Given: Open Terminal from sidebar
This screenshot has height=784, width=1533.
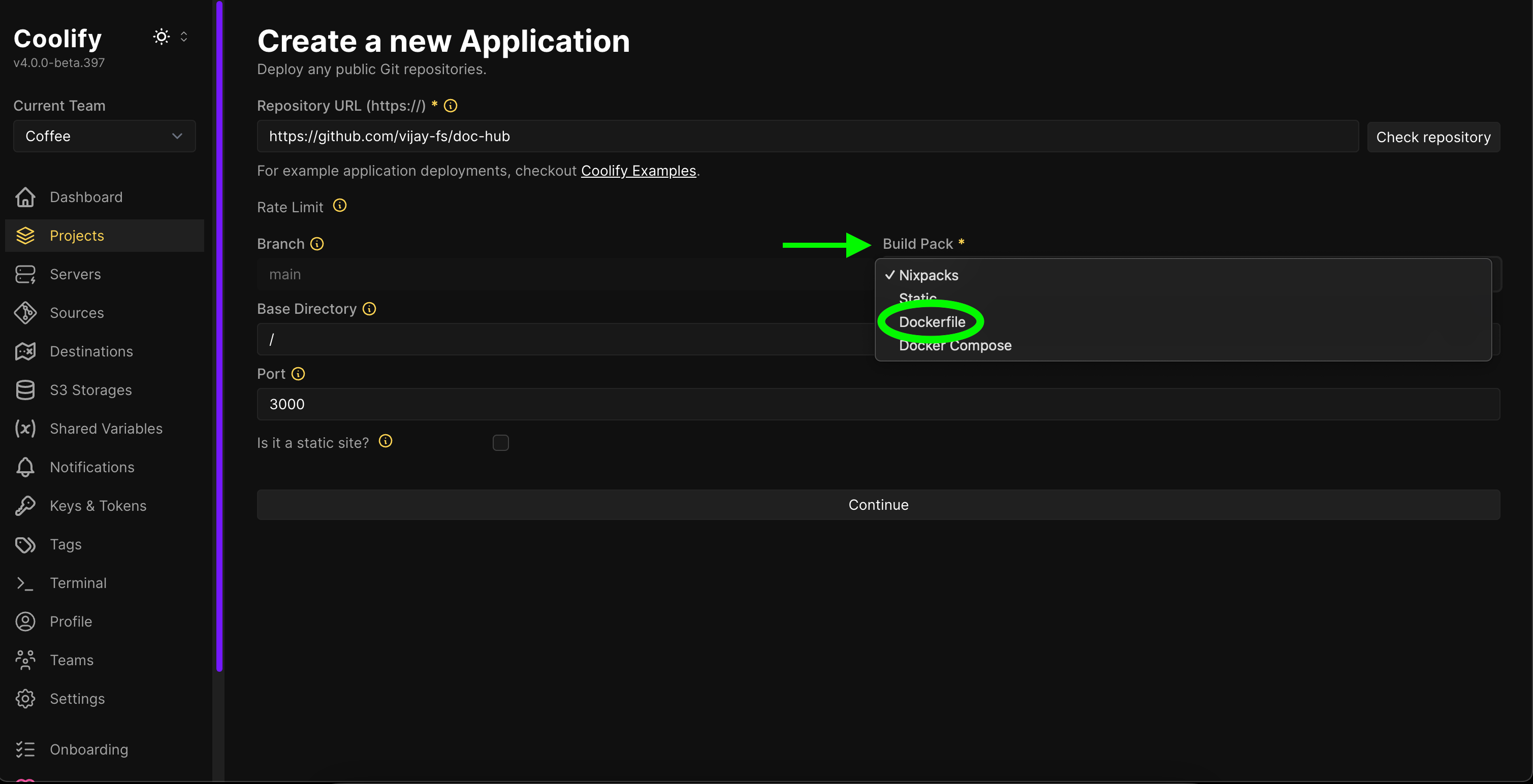Looking at the screenshot, I should (104, 583).
